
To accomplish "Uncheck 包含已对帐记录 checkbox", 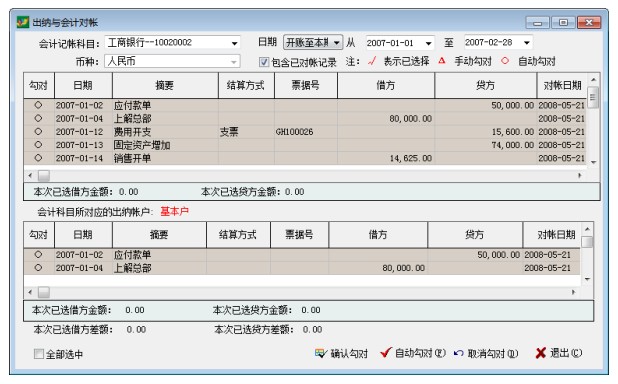I will tap(264, 62).
